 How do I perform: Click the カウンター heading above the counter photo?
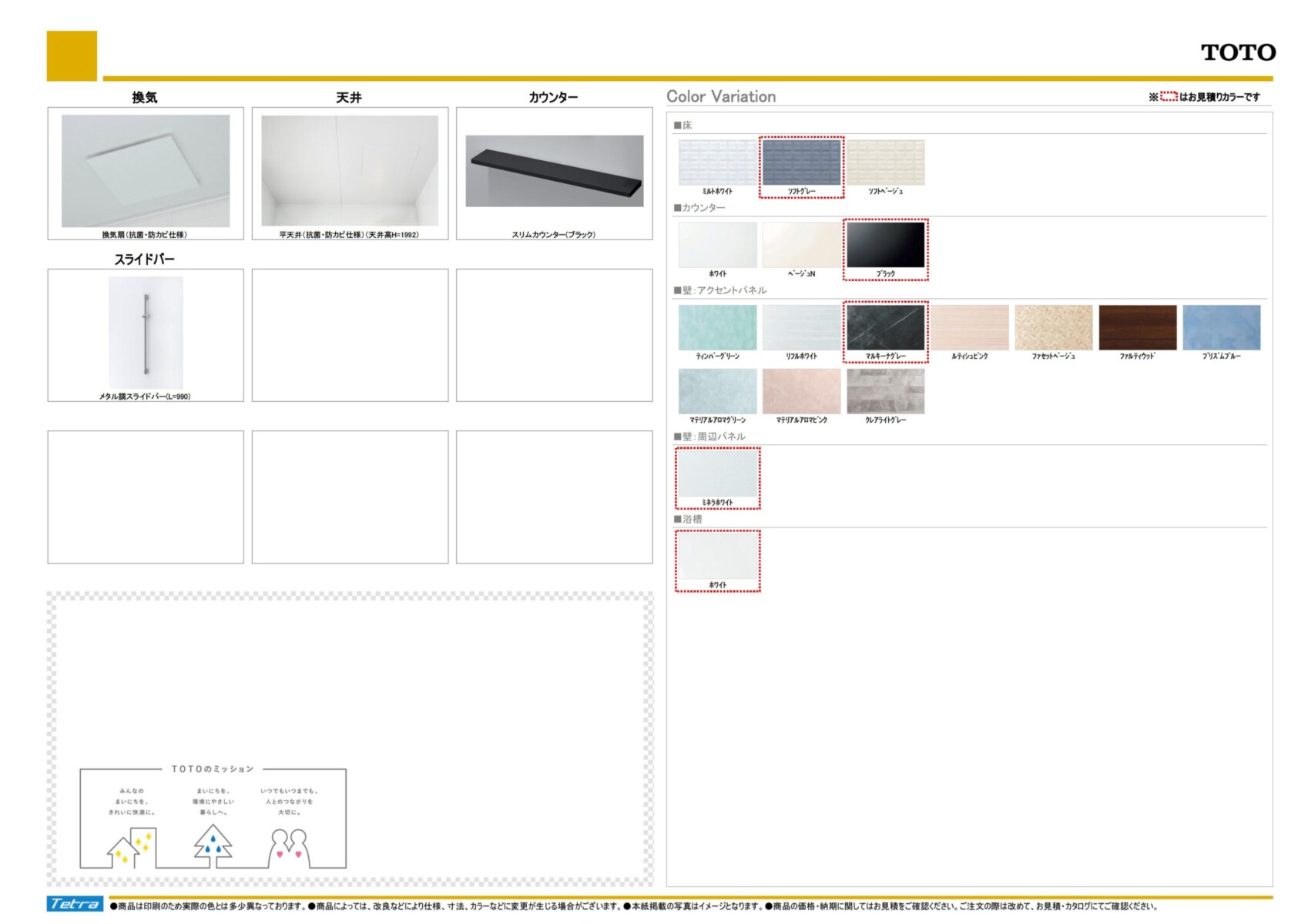pyautogui.click(x=553, y=98)
